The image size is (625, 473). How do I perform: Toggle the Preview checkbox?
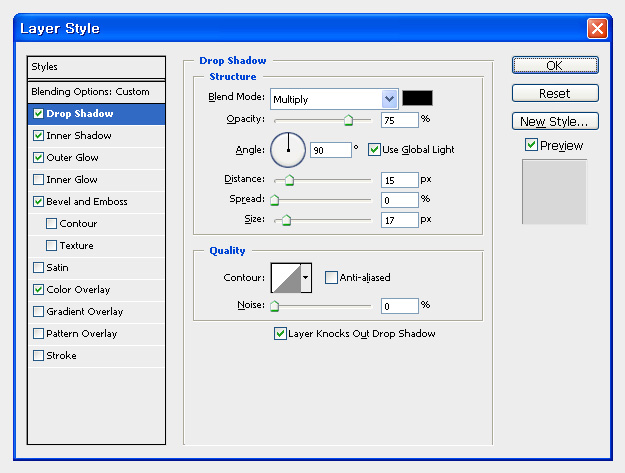point(531,145)
